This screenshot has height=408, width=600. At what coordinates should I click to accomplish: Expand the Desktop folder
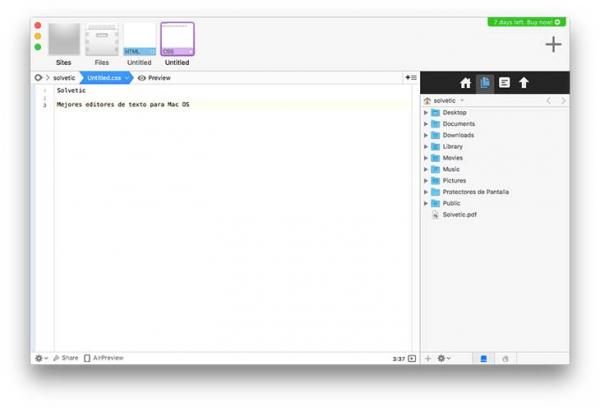coord(426,113)
